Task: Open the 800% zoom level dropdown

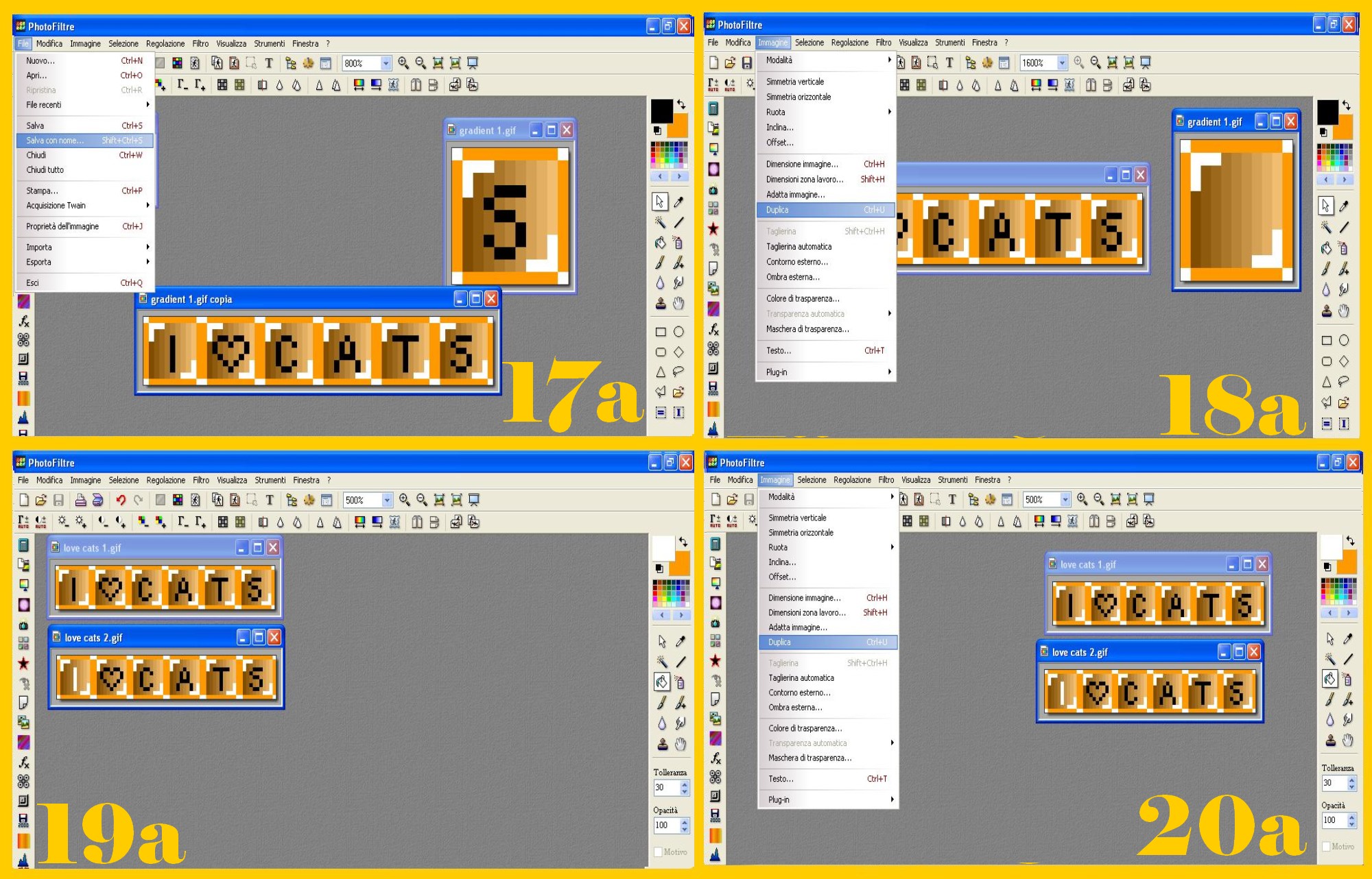Action: 386,63
